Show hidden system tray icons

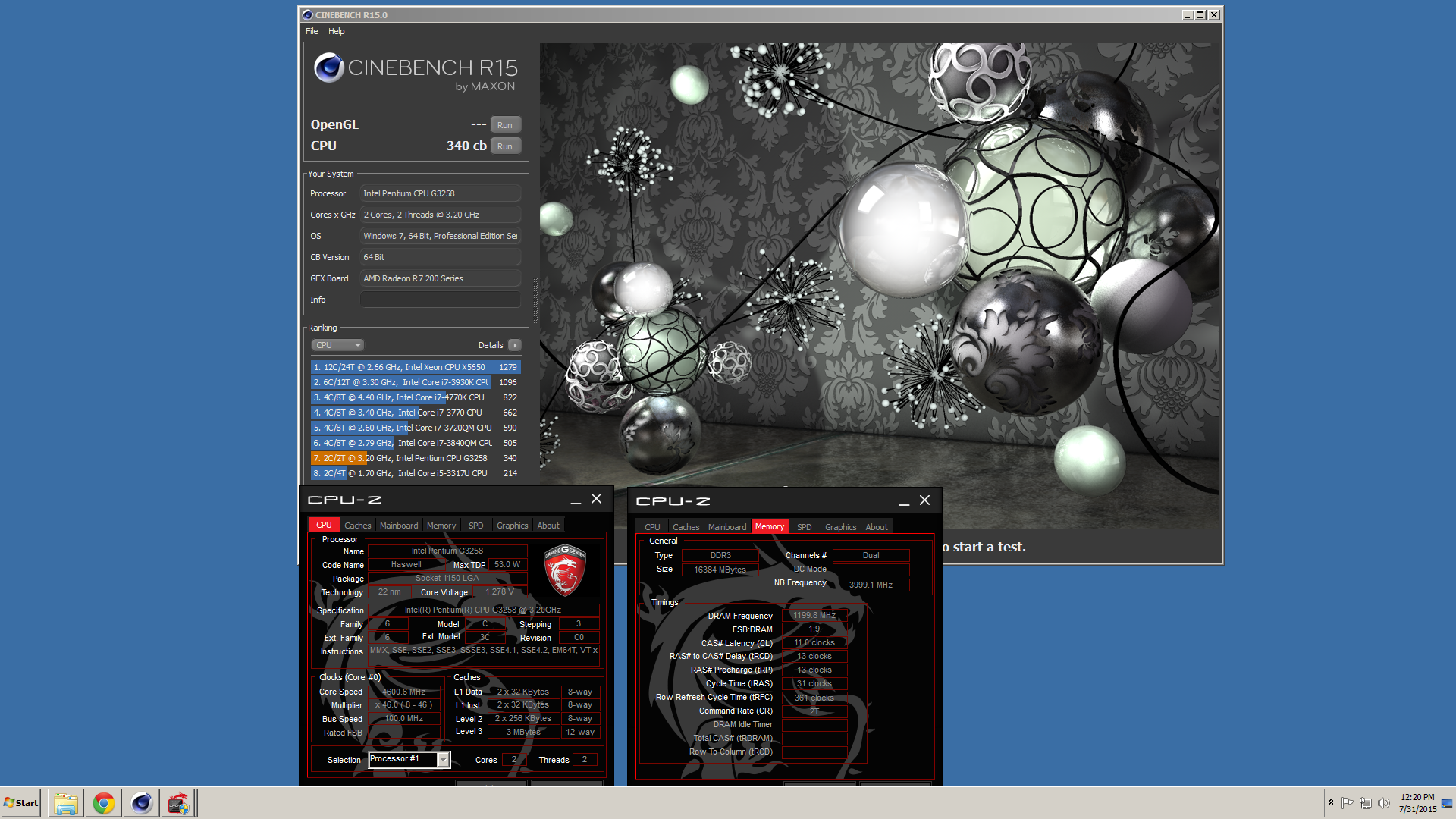click(x=1331, y=802)
